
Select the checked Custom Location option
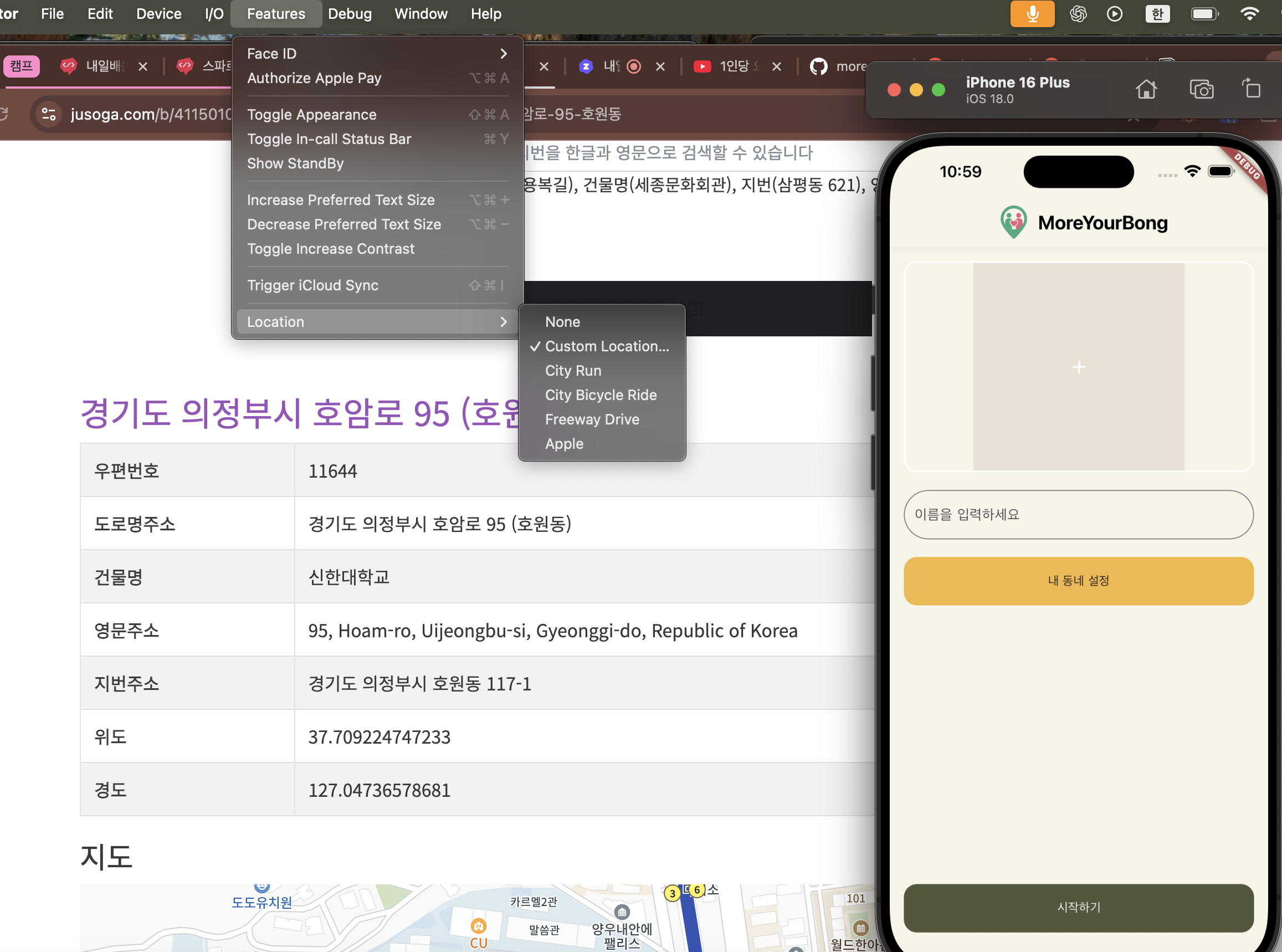[x=606, y=346]
